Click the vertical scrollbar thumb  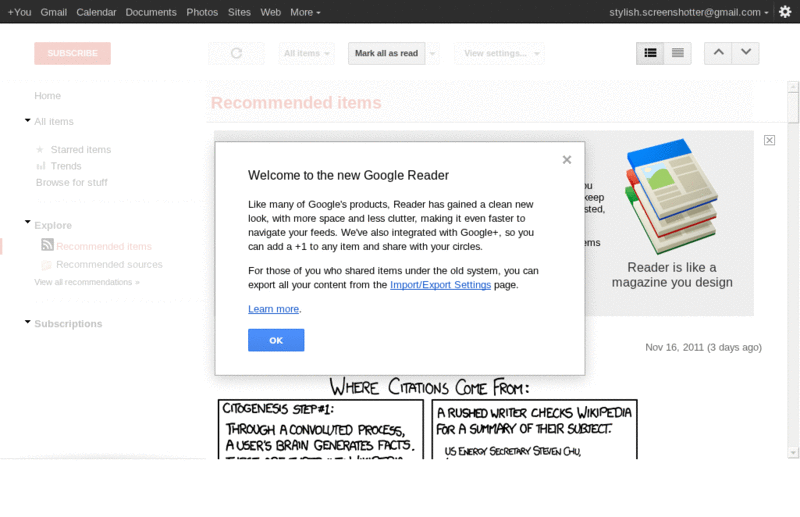click(793, 108)
